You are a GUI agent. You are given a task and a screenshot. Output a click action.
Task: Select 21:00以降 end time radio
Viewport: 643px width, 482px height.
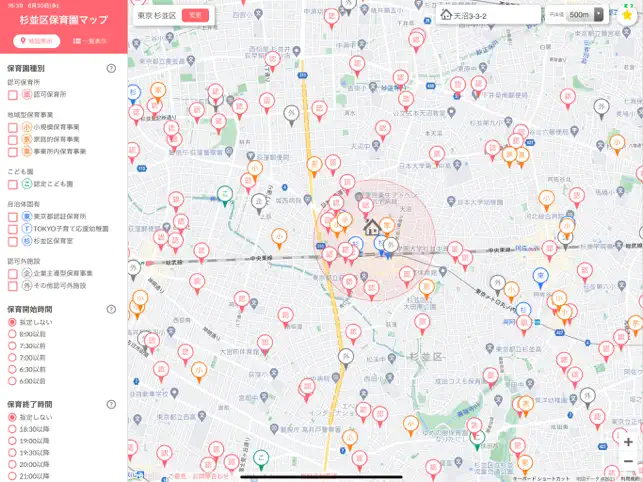pyautogui.click(x=12, y=476)
